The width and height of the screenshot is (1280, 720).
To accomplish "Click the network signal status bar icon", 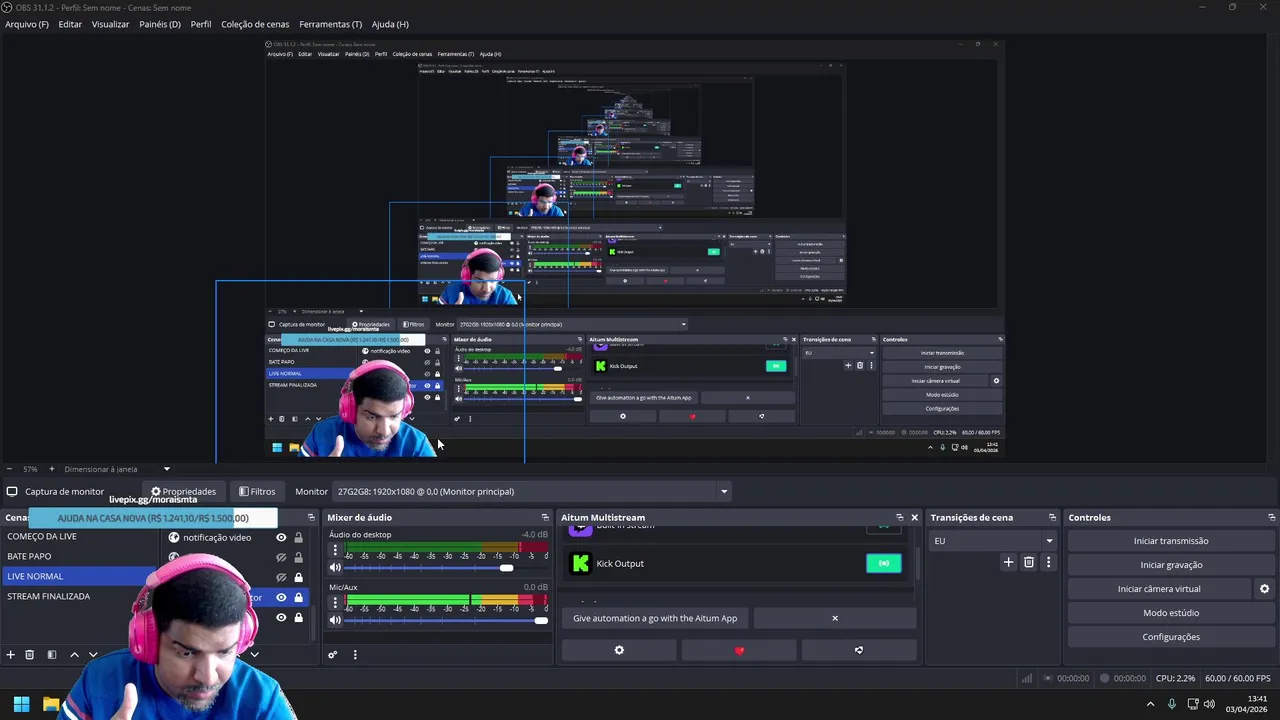I will click(x=1026, y=678).
